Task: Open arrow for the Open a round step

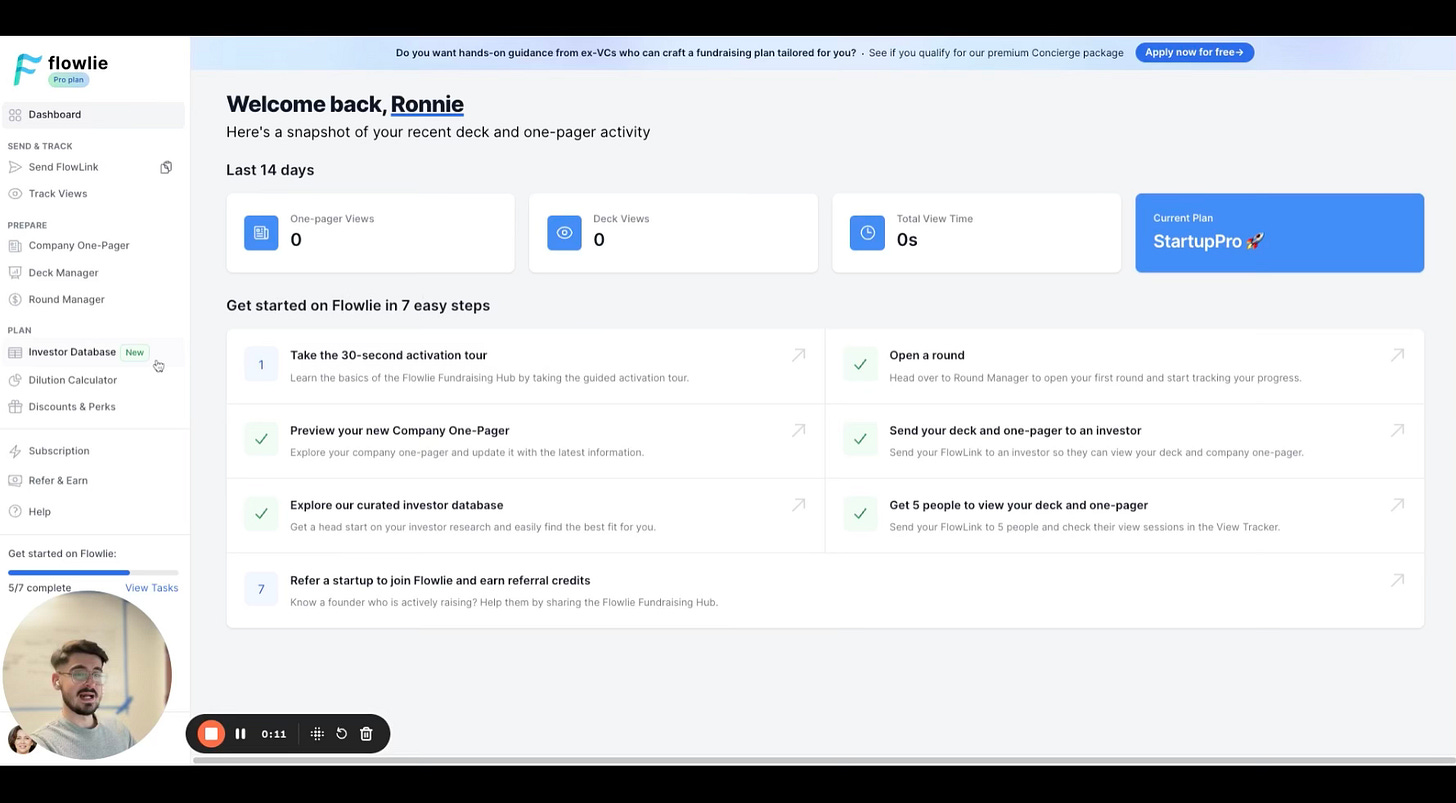Action: (1397, 355)
